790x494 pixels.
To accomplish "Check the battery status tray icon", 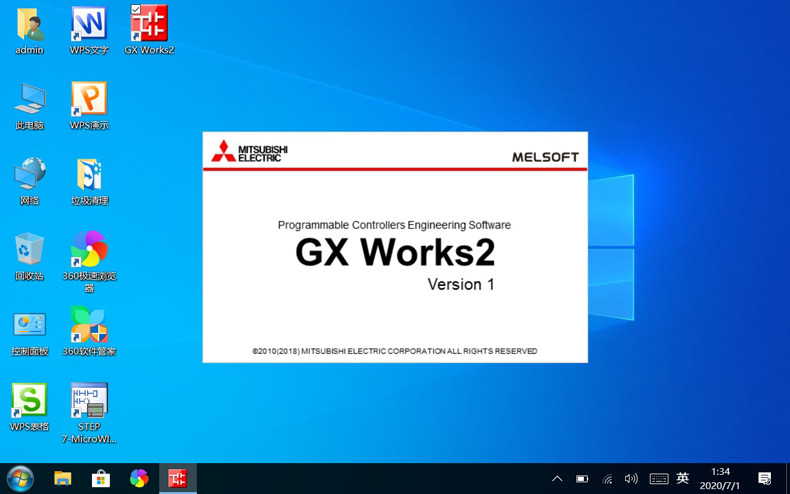I will click(x=582, y=478).
